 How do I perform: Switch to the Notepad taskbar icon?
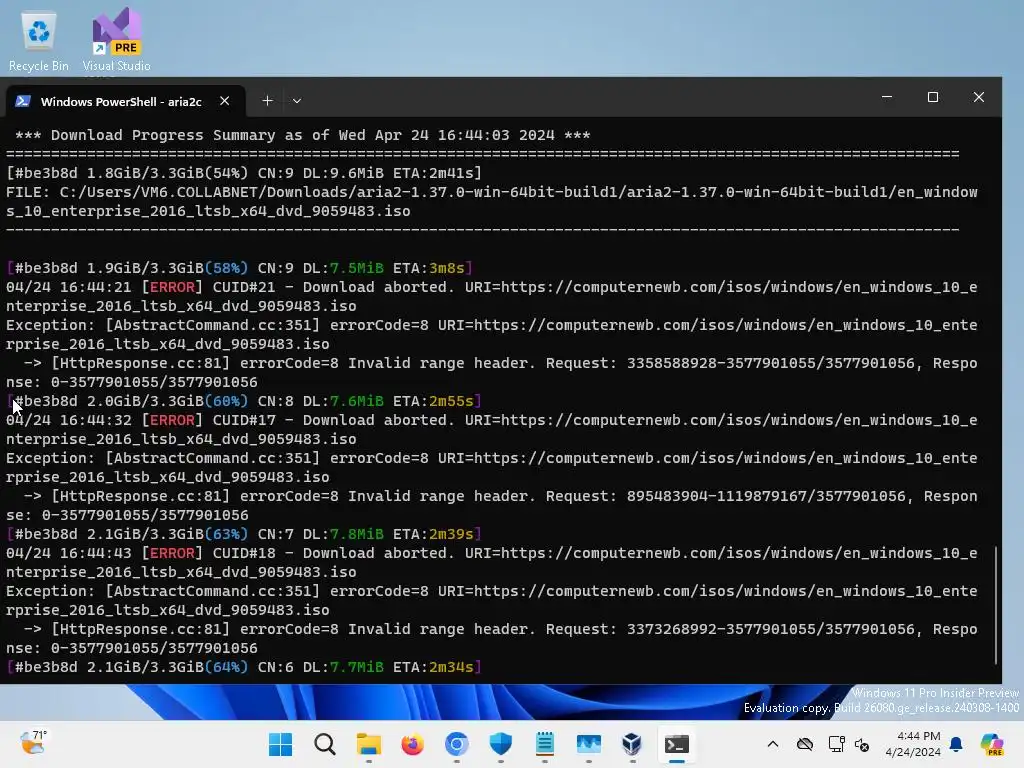545,744
